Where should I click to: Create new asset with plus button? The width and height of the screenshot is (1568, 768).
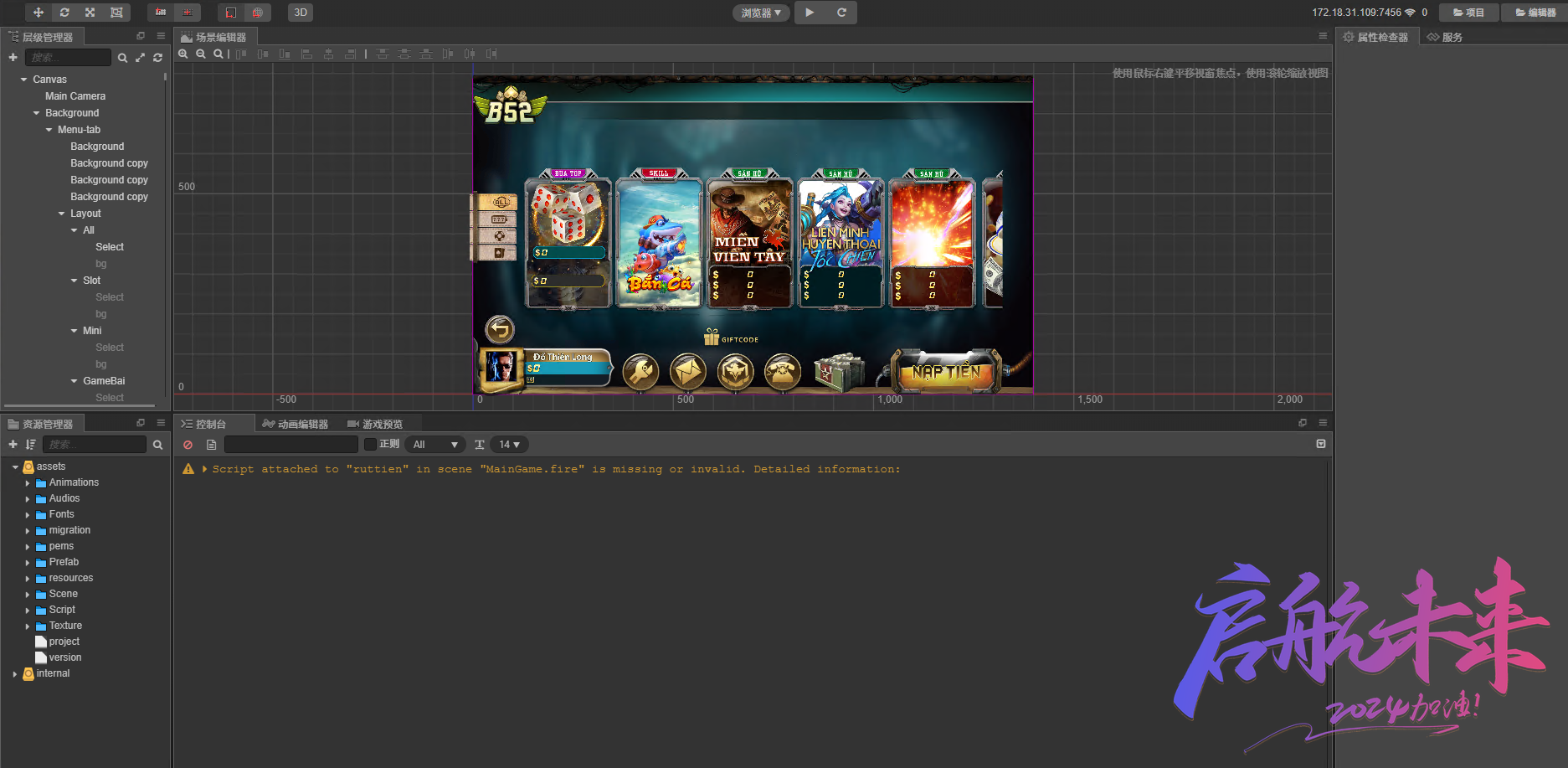point(13,445)
